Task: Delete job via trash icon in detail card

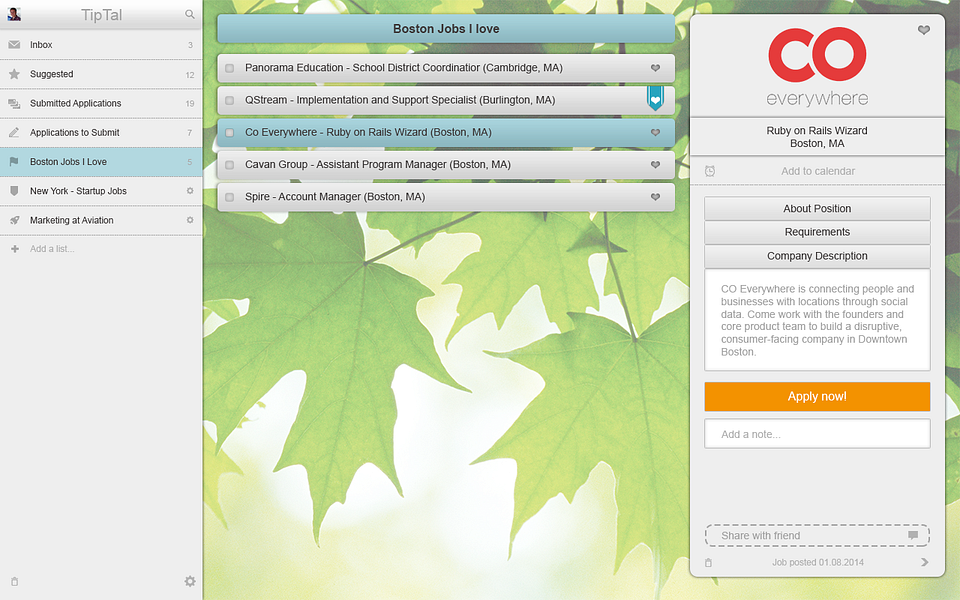Action: 708,563
